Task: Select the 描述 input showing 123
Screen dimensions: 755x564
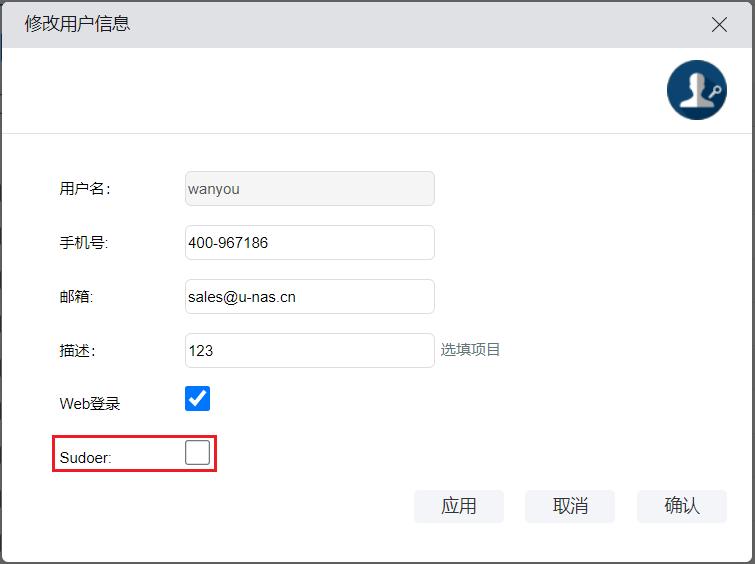Action: [x=309, y=351]
